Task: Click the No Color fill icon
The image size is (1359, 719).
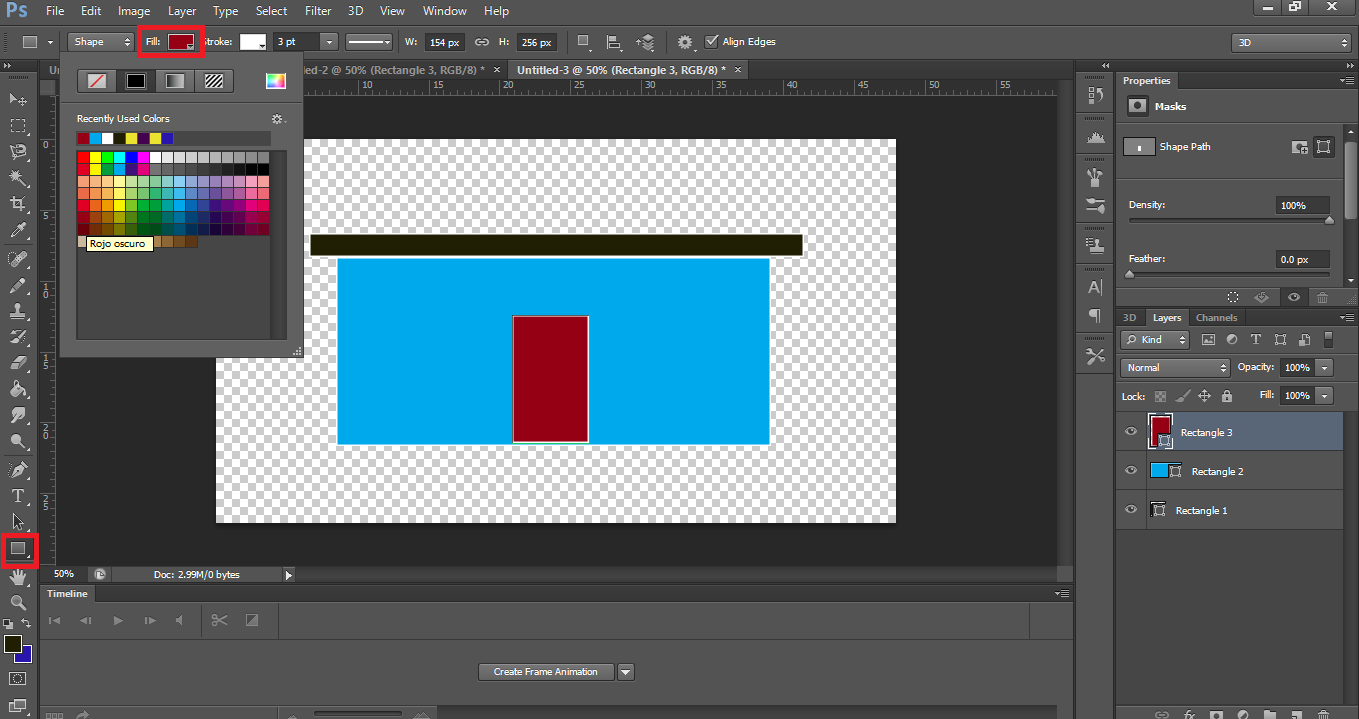Action: pyautogui.click(x=97, y=81)
